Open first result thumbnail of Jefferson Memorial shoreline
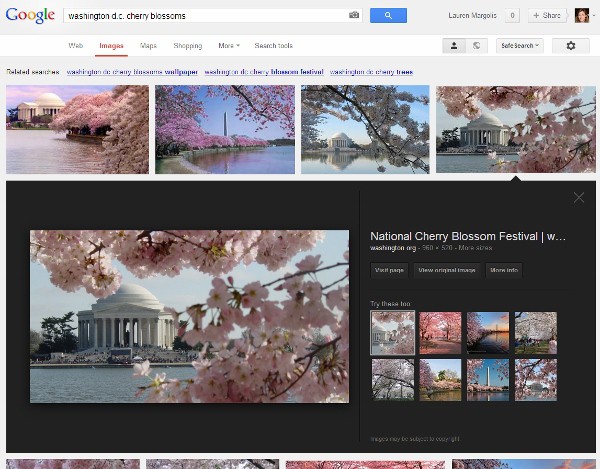600x469 pixels. [x=77, y=129]
